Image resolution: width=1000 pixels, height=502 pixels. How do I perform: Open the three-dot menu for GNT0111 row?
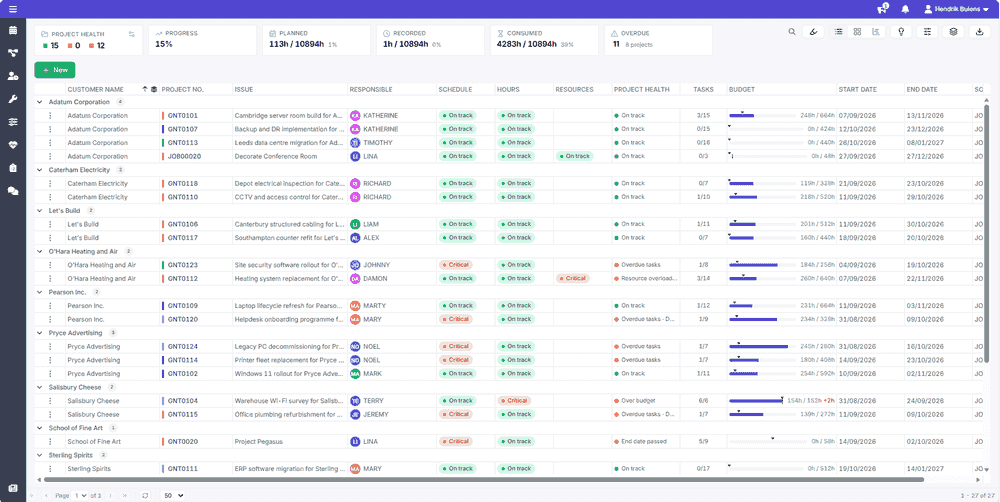tap(50, 469)
